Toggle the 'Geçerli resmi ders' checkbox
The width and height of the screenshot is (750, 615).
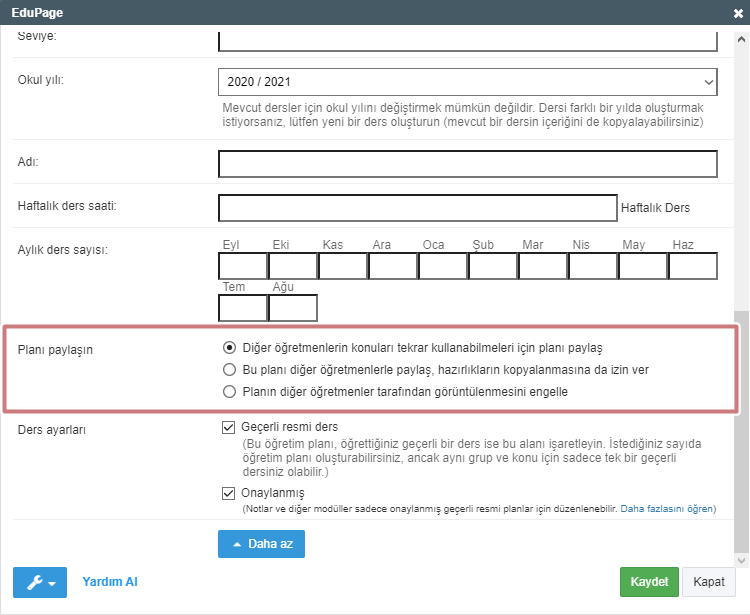coord(229,426)
